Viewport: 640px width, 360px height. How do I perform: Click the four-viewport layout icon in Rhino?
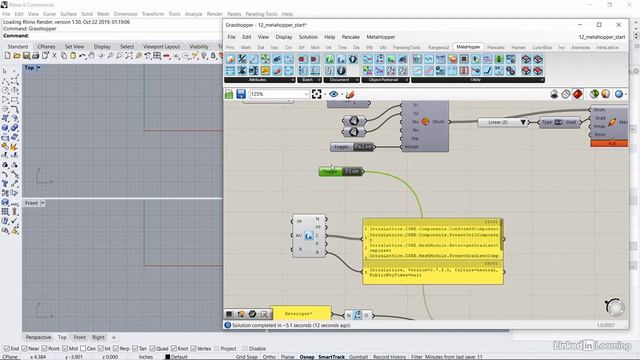point(157,56)
